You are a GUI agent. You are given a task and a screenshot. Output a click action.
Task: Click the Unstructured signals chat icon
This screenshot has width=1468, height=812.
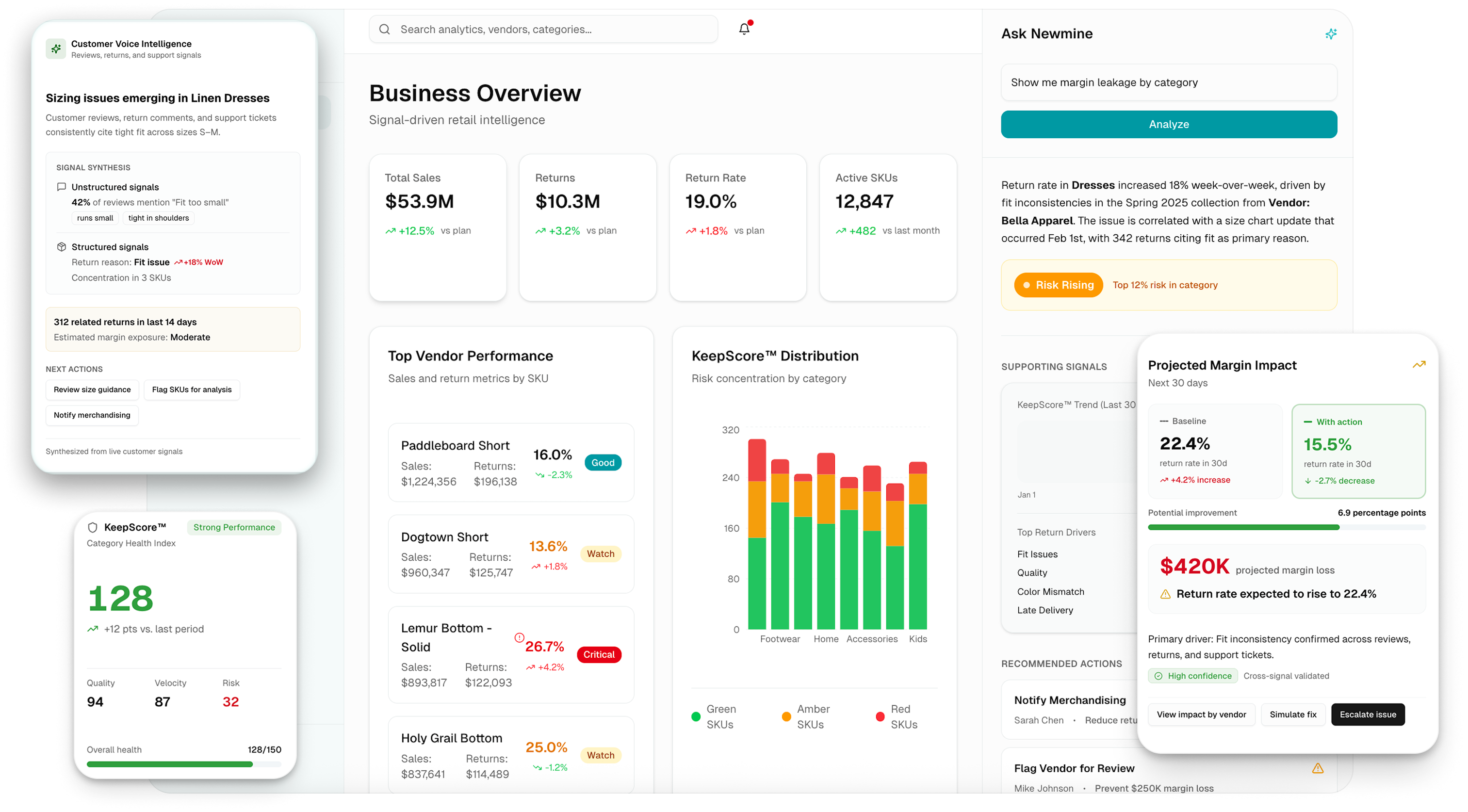pos(62,187)
